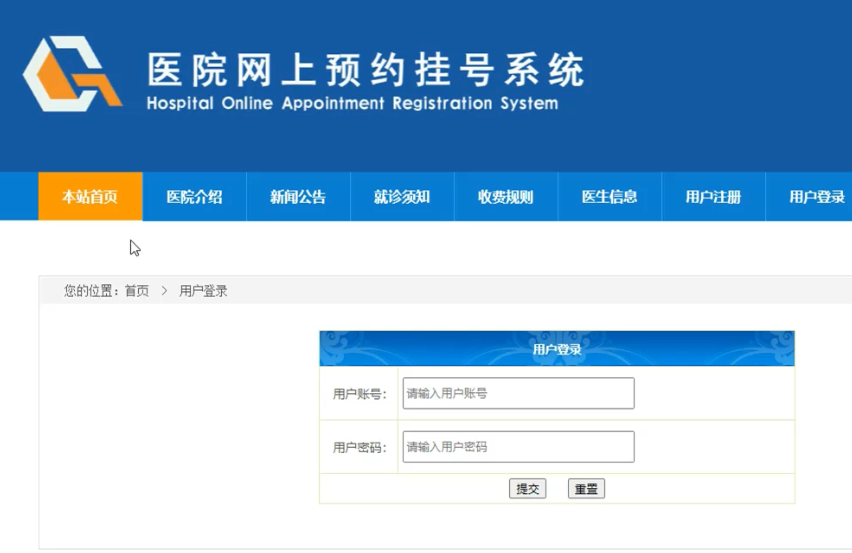Viewport: 852px width, 553px height.
Task: Focus the 用户密码 input field
Action: 518,447
